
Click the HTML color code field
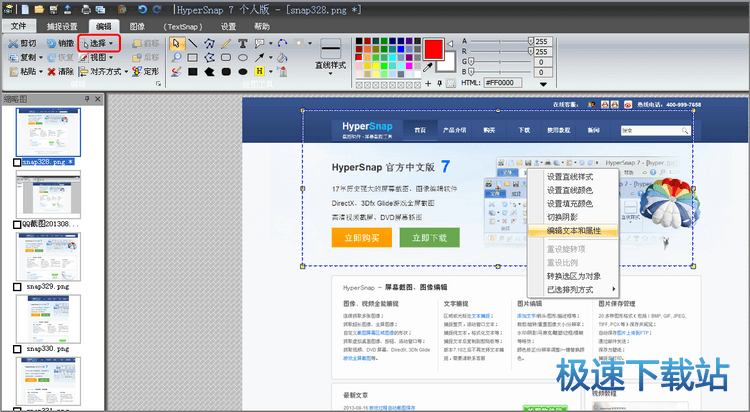pyautogui.click(x=503, y=83)
